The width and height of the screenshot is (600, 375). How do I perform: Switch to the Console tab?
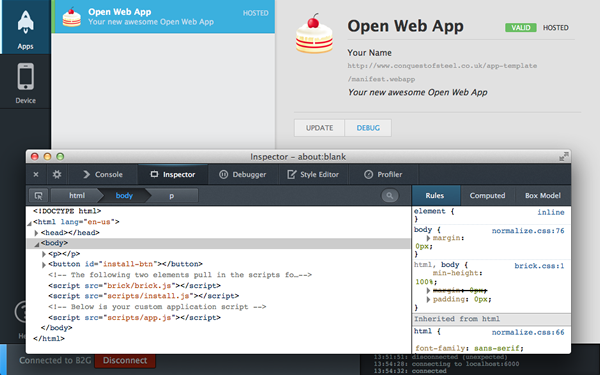pyautogui.click(x=103, y=174)
